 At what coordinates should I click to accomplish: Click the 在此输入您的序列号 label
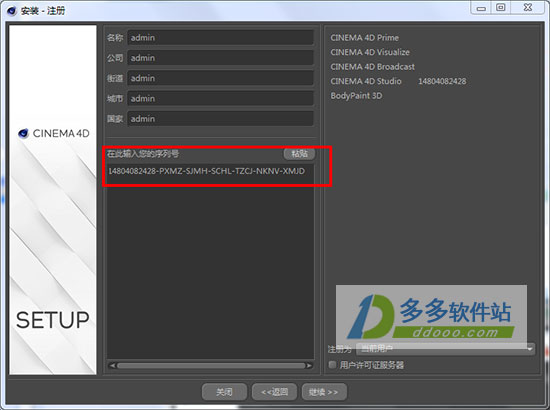click(143, 154)
